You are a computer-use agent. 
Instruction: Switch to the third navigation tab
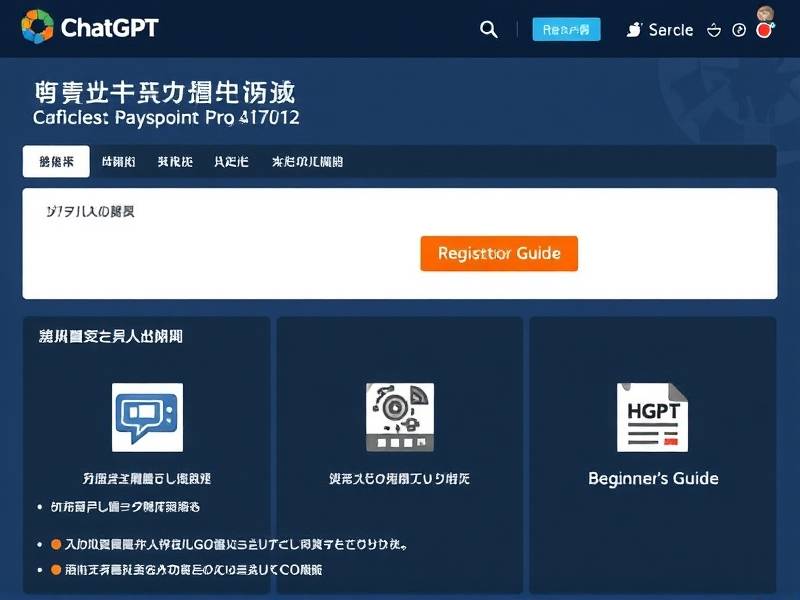click(175, 161)
